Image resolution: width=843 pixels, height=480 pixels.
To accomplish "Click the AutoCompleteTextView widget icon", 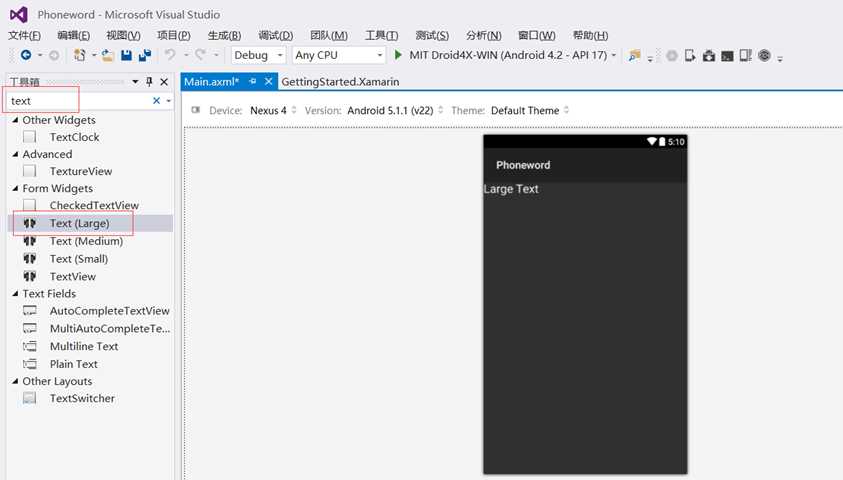I will pyautogui.click(x=30, y=311).
